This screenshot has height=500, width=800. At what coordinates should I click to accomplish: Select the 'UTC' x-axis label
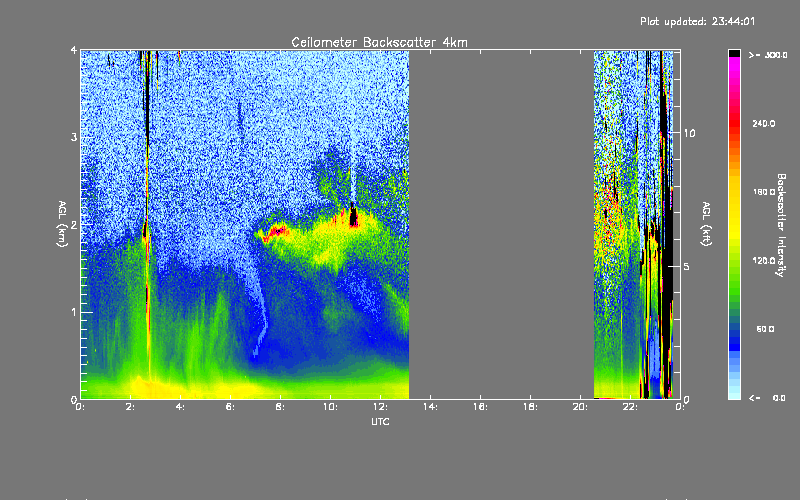click(380, 421)
